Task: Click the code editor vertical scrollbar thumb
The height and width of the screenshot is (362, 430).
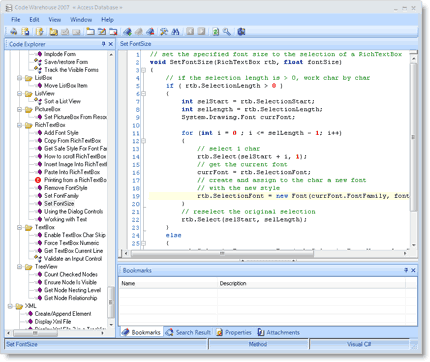Action: [x=413, y=137]
